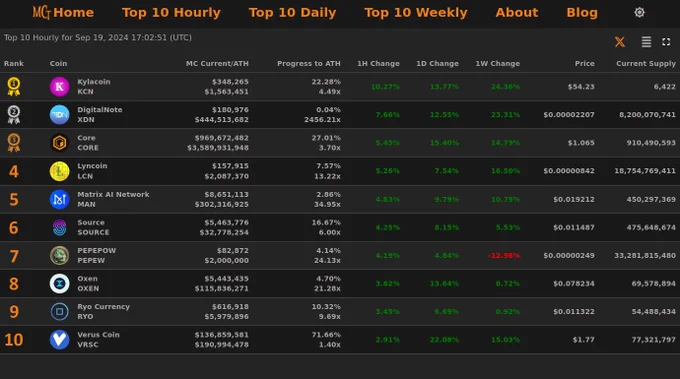Open the settings gear icon
Image resolution: width=680 pixels, height=379 pixels.
[639, 13]
